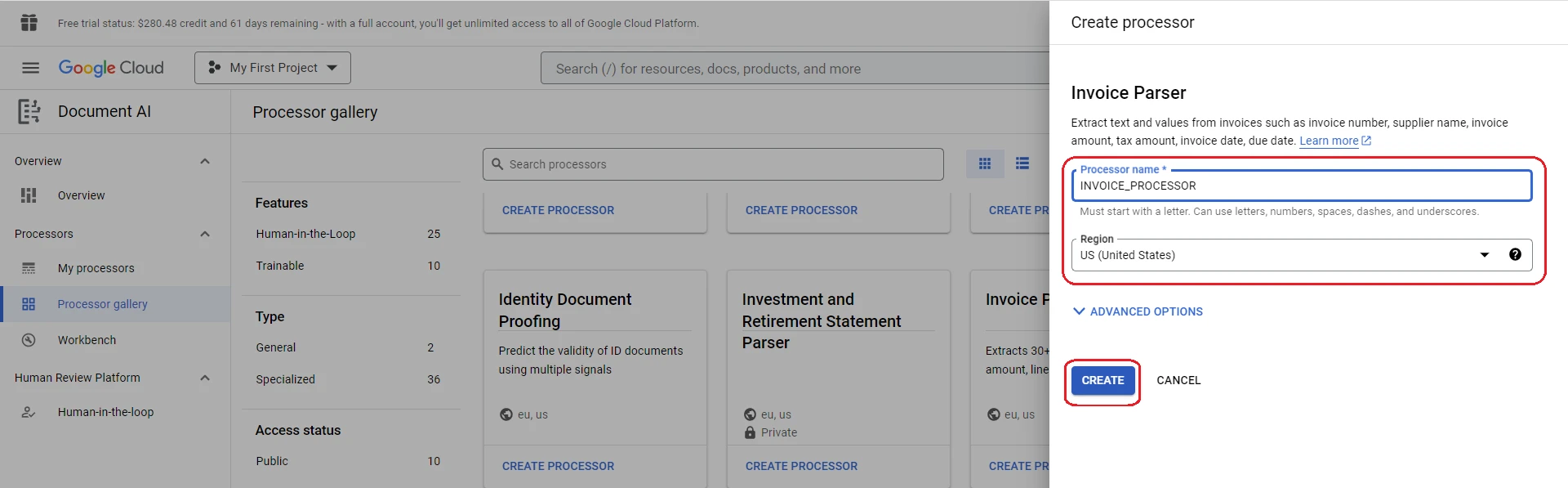
Task: Open the hamburger navigation menu
Action: pyautogui.click(x=30, y=68)
